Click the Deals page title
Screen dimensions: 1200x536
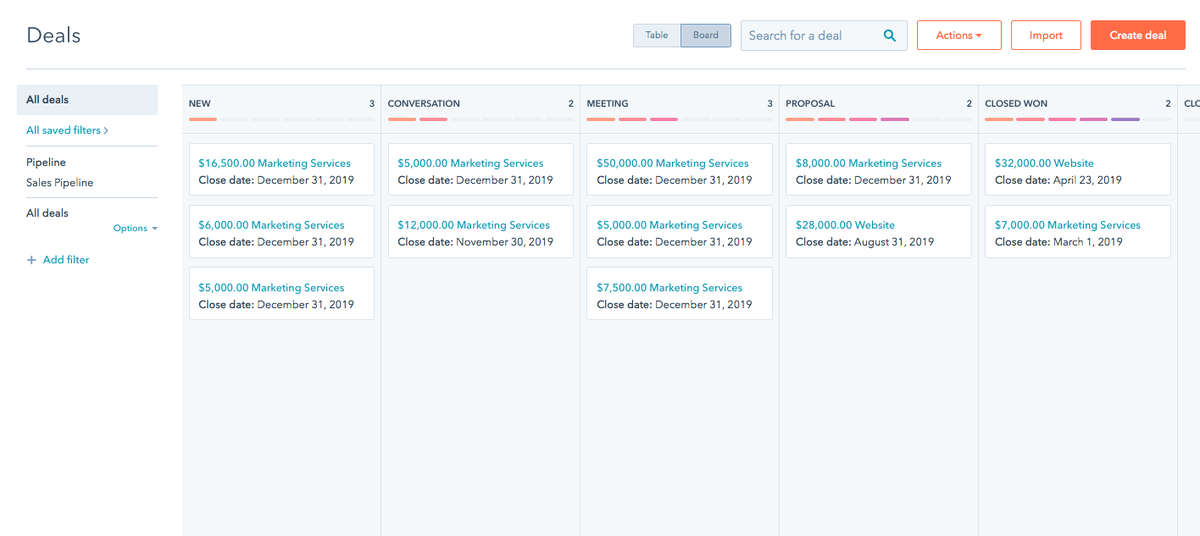tap(54, 35)
